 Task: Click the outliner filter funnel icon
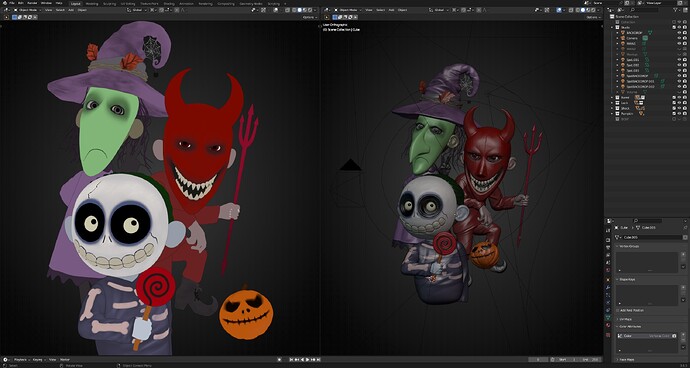(x=675, y=10)
